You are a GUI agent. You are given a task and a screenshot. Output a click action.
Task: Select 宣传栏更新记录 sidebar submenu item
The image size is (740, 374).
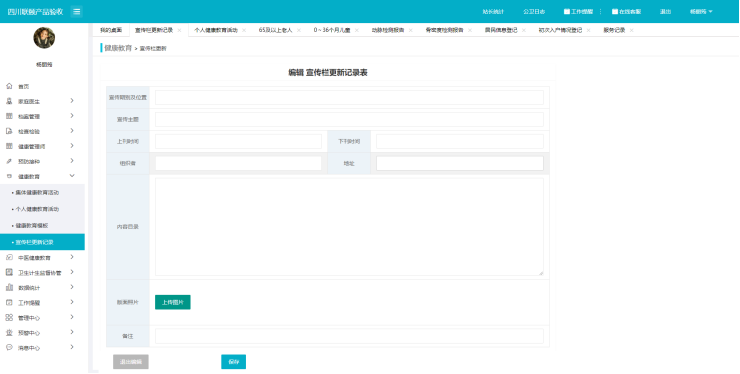pos(42,242)
